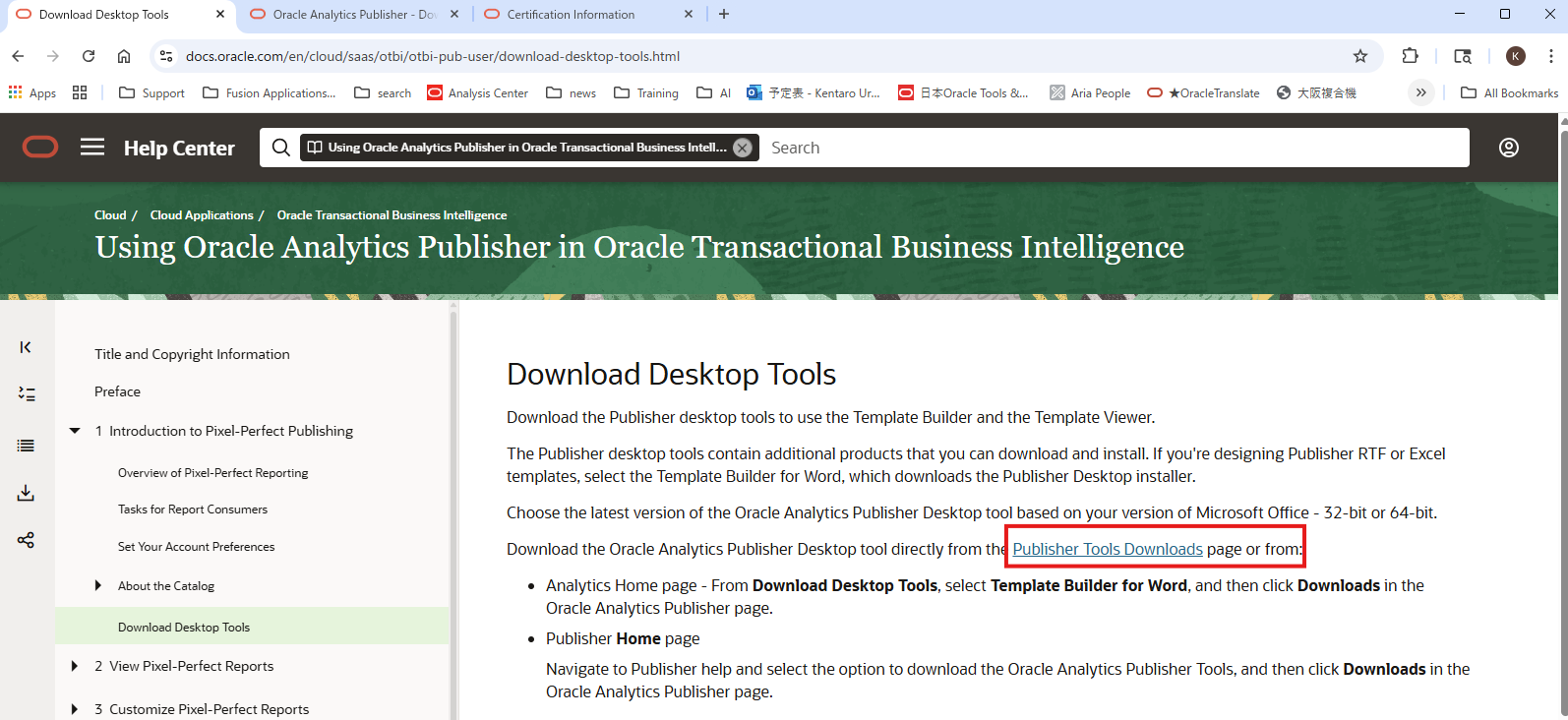Click the share icon in the left sidebar
Viewport: 1568px width, 720px height.
tap(27, 540)
